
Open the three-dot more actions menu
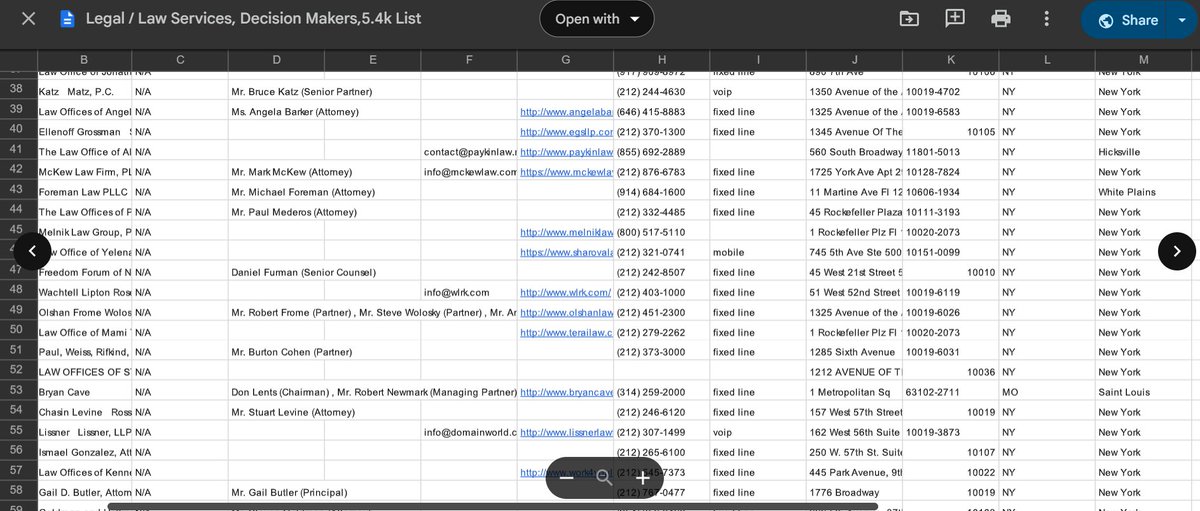pyautogui.click(x=1047, y=19)
